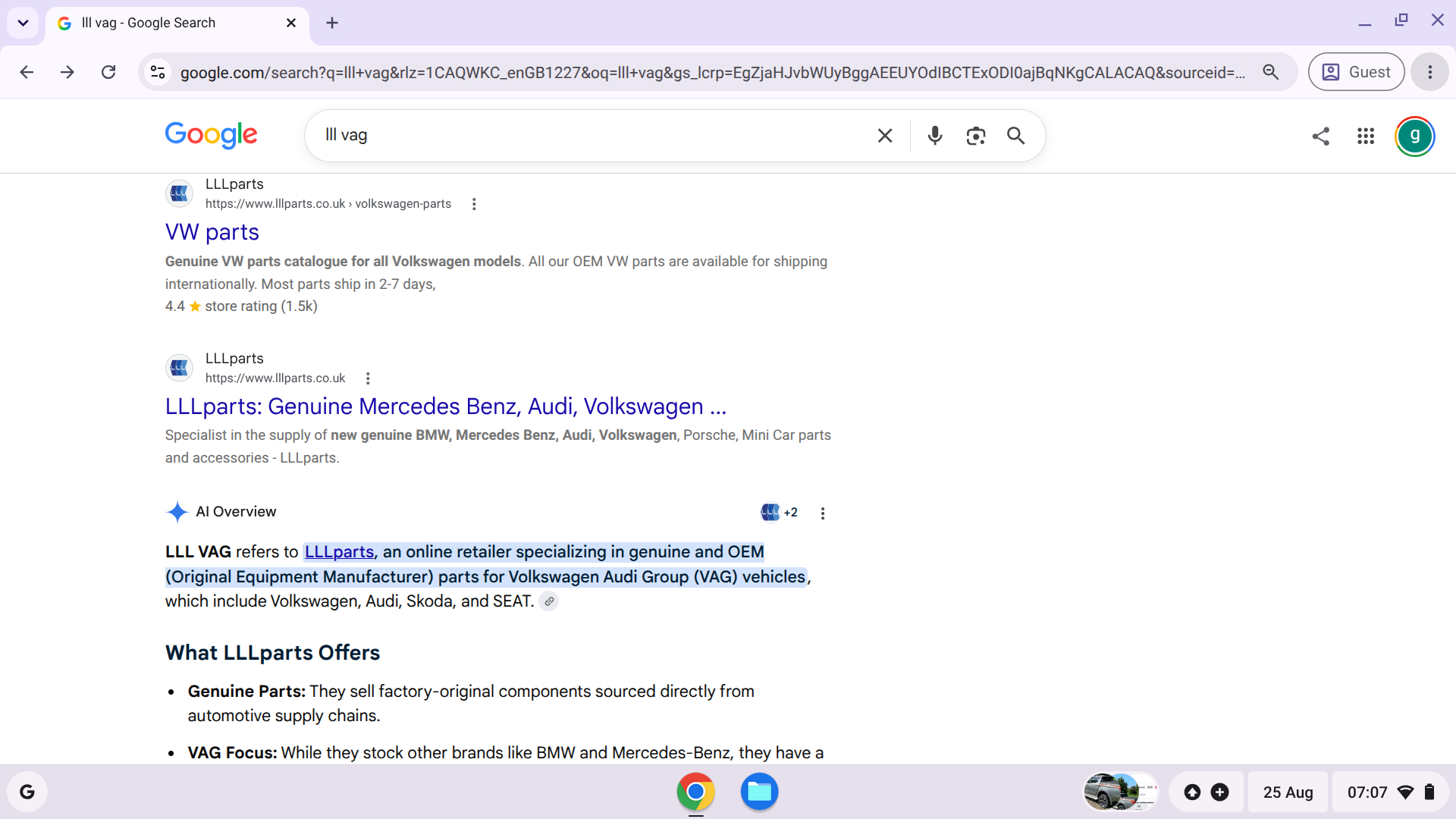This screenshot has height=819, width=1456.
Task: Click the AI Overview sparkle icon
Action: (177, 512)
